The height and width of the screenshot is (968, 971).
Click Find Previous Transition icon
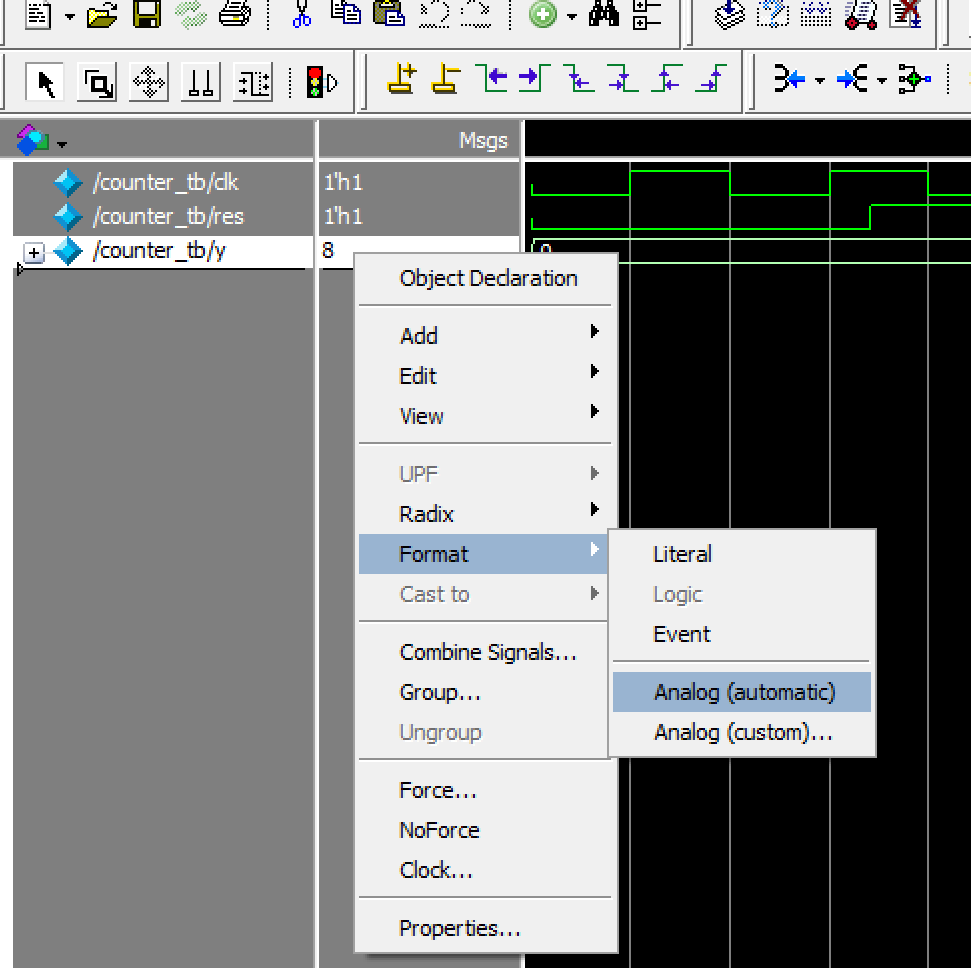click(x=491, y=79)
